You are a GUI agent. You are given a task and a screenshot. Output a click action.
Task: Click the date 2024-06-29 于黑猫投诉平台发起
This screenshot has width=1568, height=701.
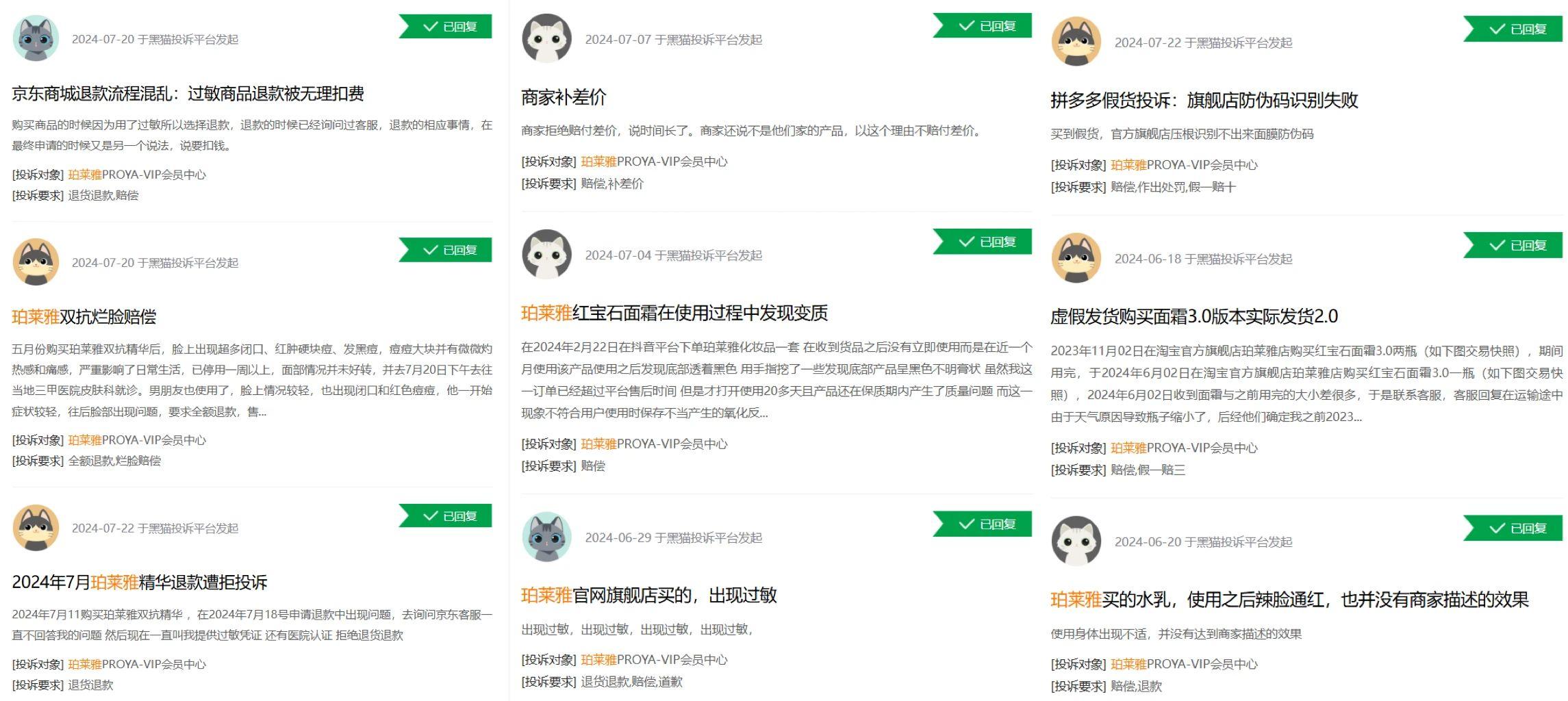tap(673, 538)
